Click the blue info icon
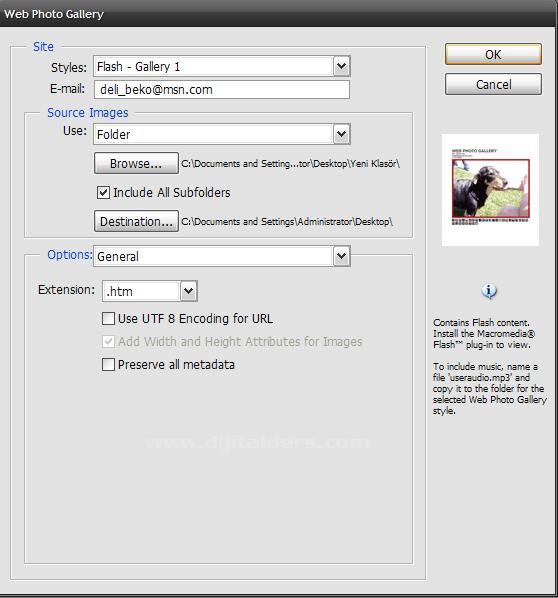This screenshot has height=598, width=558. click(x=489, y=291)
